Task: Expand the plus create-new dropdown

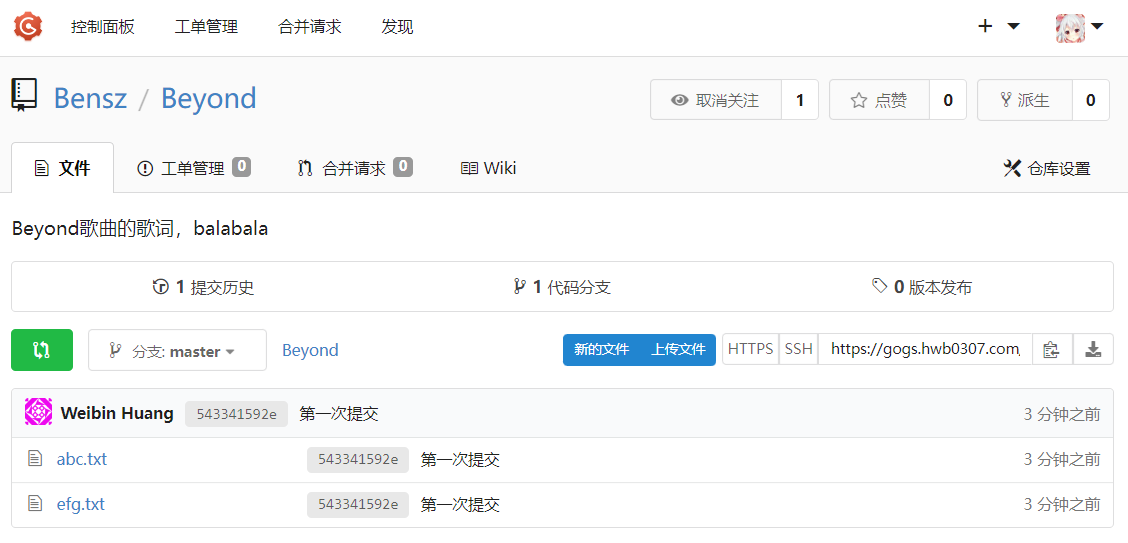Action: tap(999, 27)
